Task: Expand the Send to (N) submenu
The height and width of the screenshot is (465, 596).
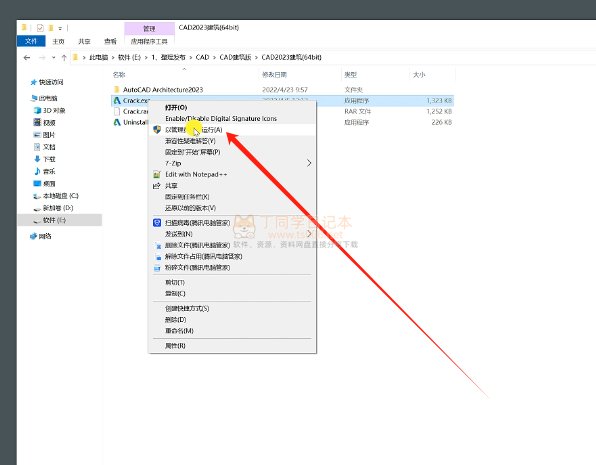Action: [309, 233]
